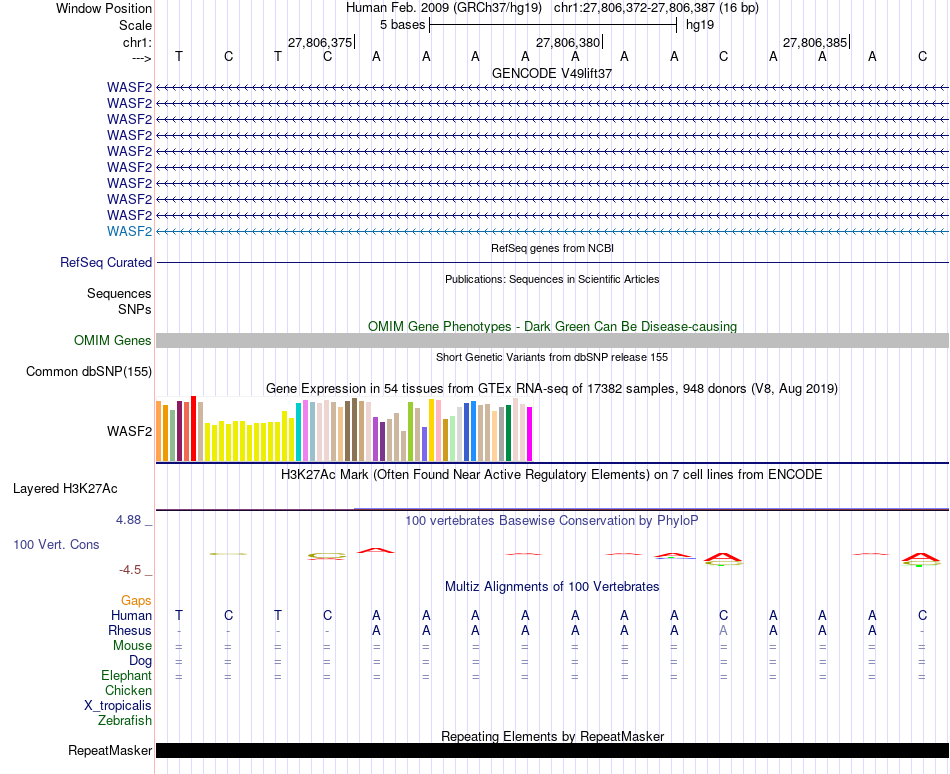Open Multiz Alignments of 100 Vertebrates title
The height and width of the screenshot is (774, 950).
[552, 586]
